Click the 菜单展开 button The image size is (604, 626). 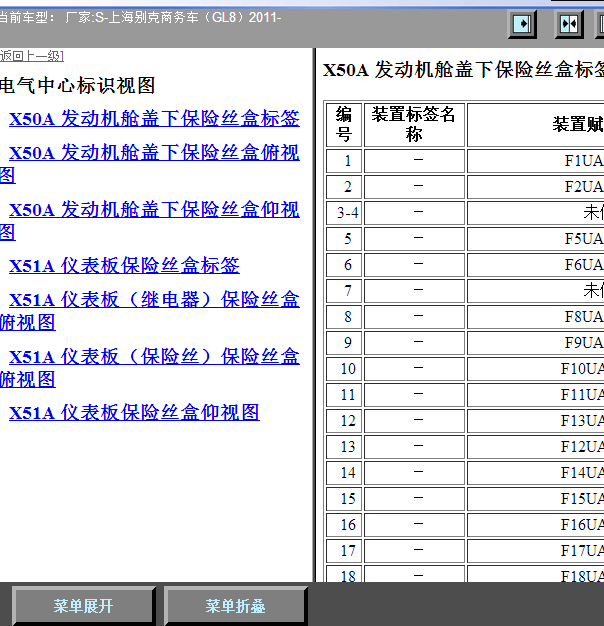coord(84,606)
